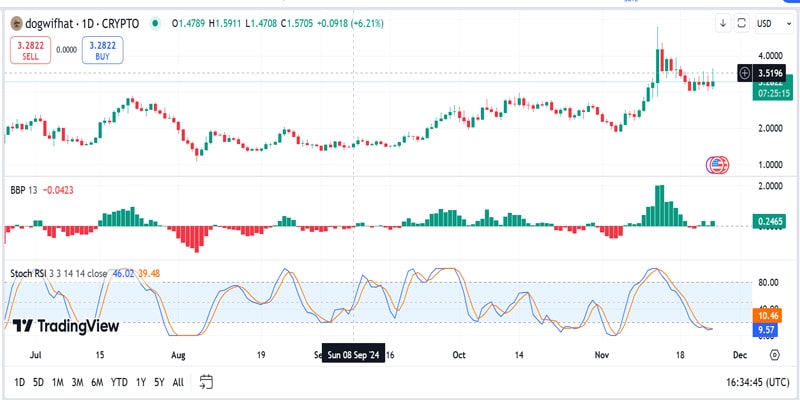
Task: Click the 0.2465 BBP value tag
Action: click(771, 221)
